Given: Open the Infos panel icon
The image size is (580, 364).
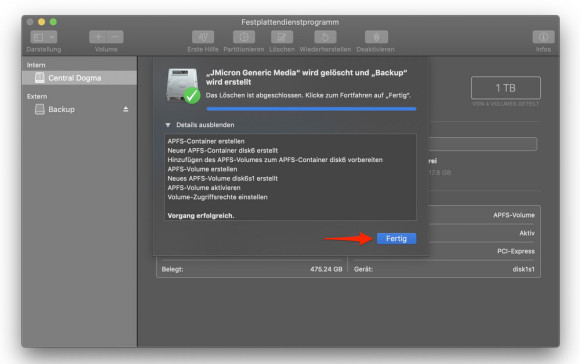Looking at the screenshot, I should tap(543, 37).
